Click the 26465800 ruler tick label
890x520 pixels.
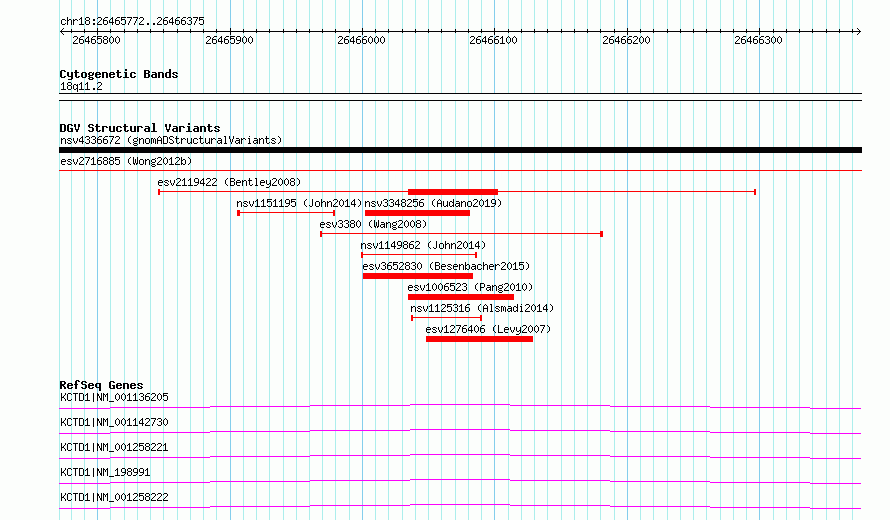tap(96, 40)
